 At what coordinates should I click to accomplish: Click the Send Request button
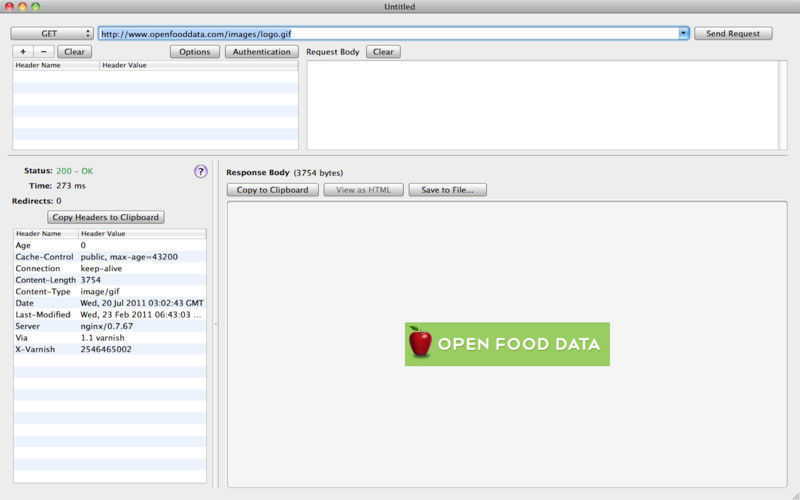coord(733,34)
